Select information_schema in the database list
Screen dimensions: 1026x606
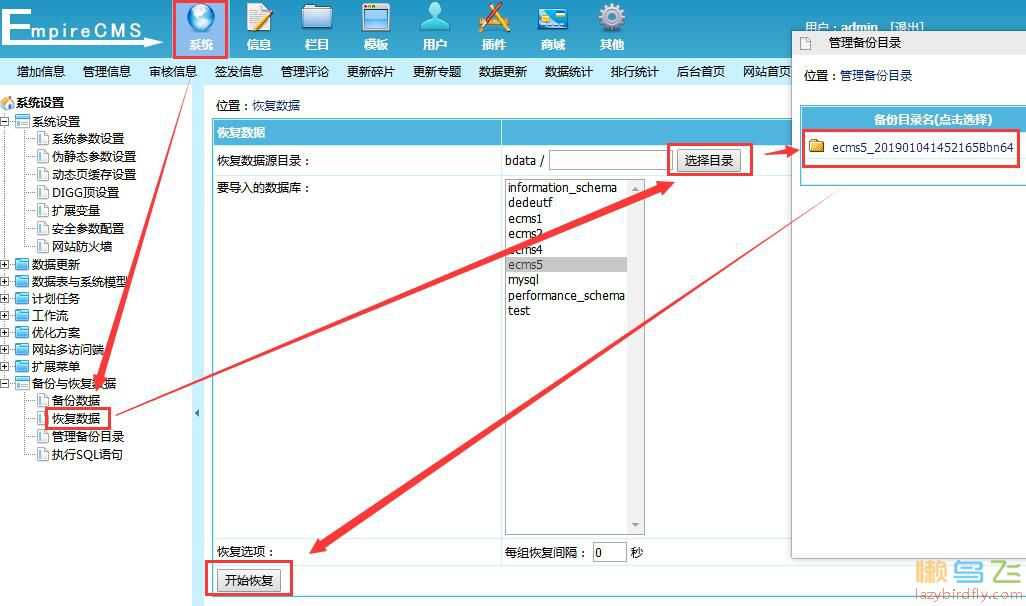click(x=562, y=188)
